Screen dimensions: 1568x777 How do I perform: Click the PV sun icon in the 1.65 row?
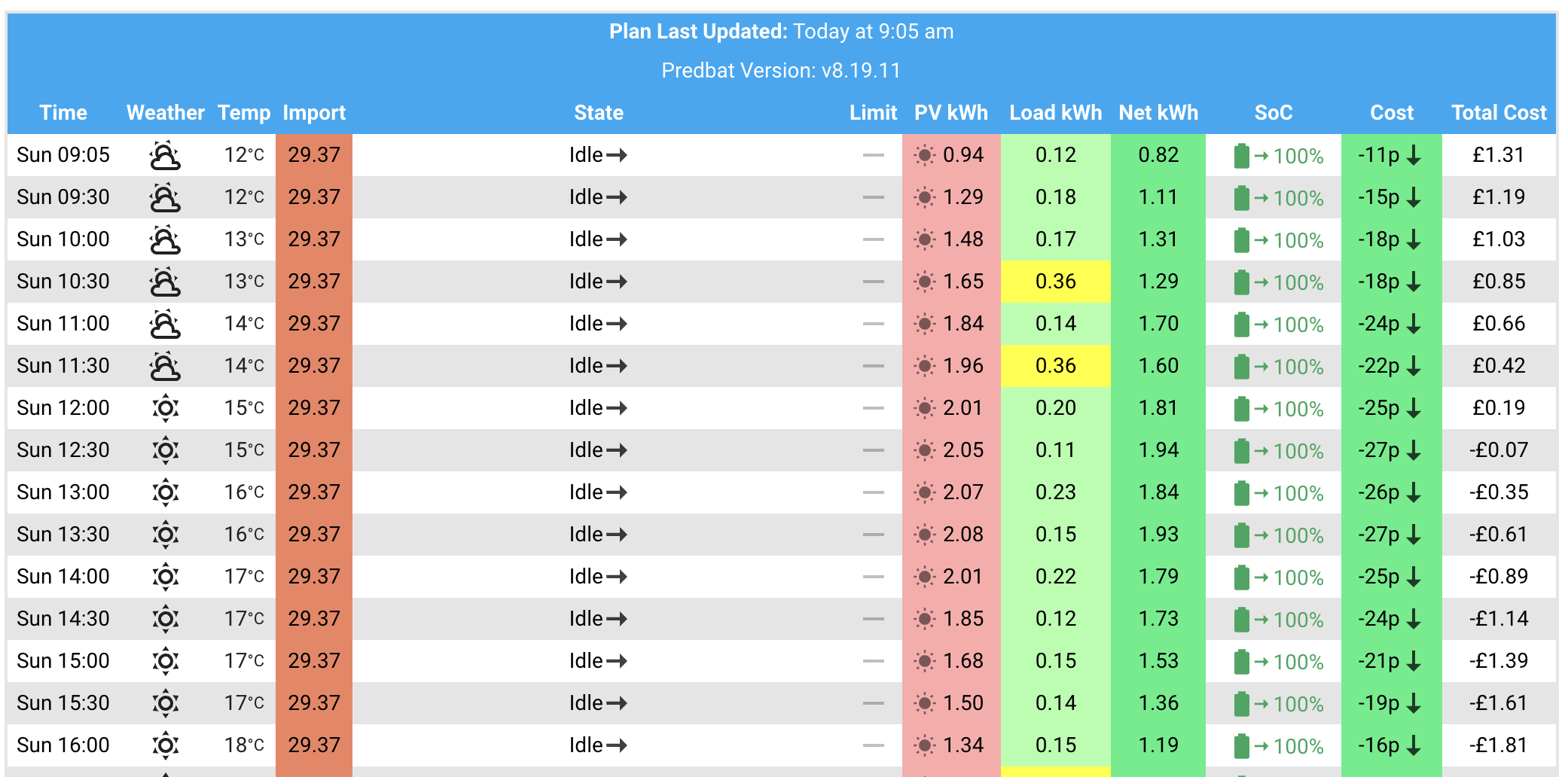(924, 282)
